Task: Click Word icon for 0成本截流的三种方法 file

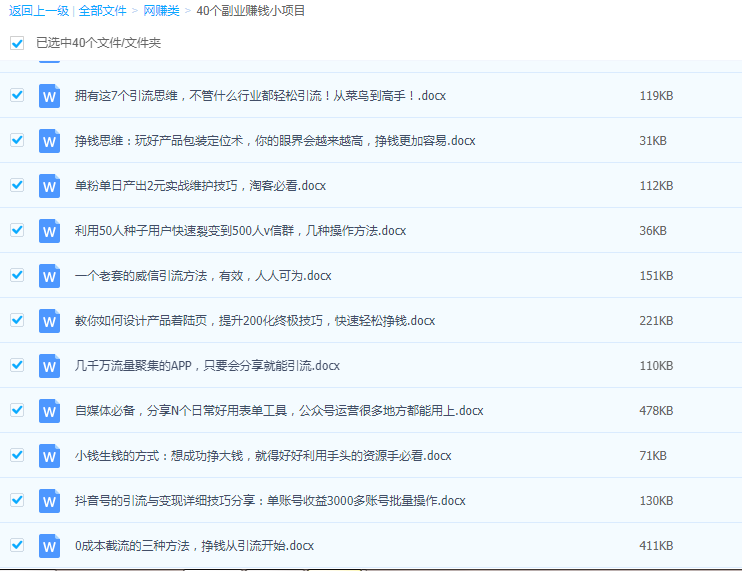Action: (x=50, y=546)
